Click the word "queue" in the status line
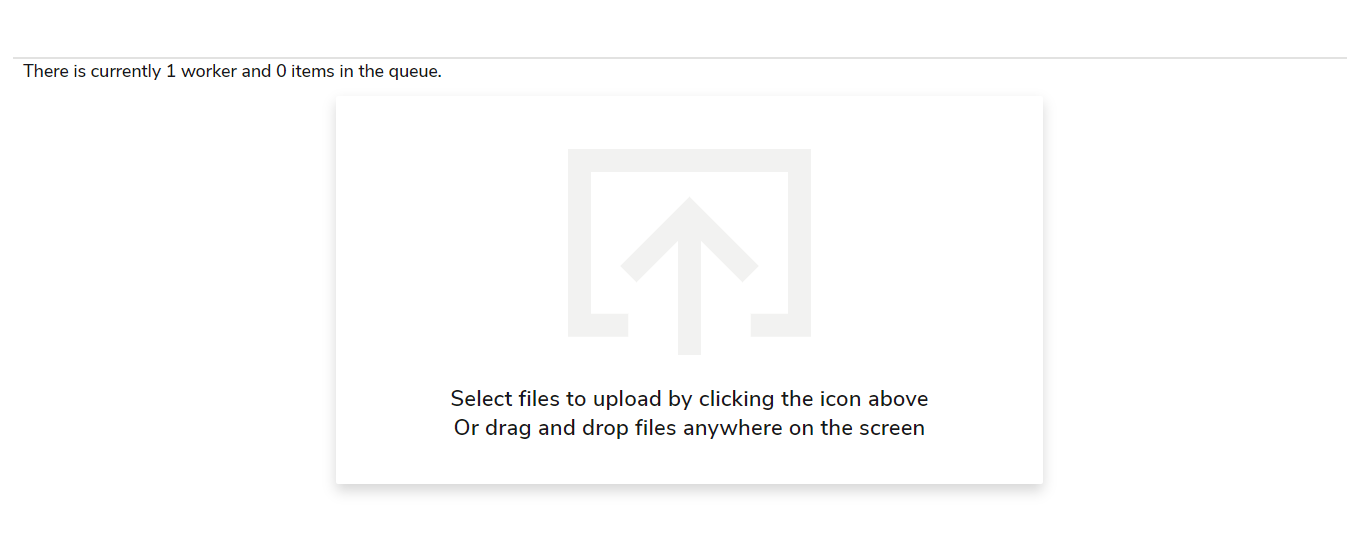 point(415,71)
